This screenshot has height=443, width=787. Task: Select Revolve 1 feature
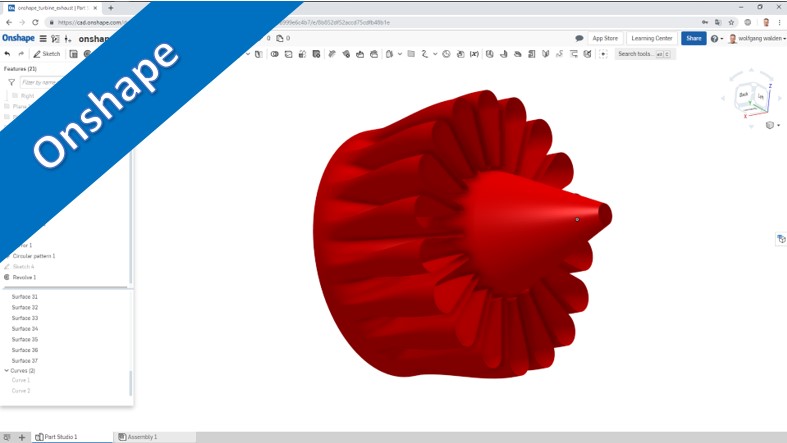pos(24,277)
